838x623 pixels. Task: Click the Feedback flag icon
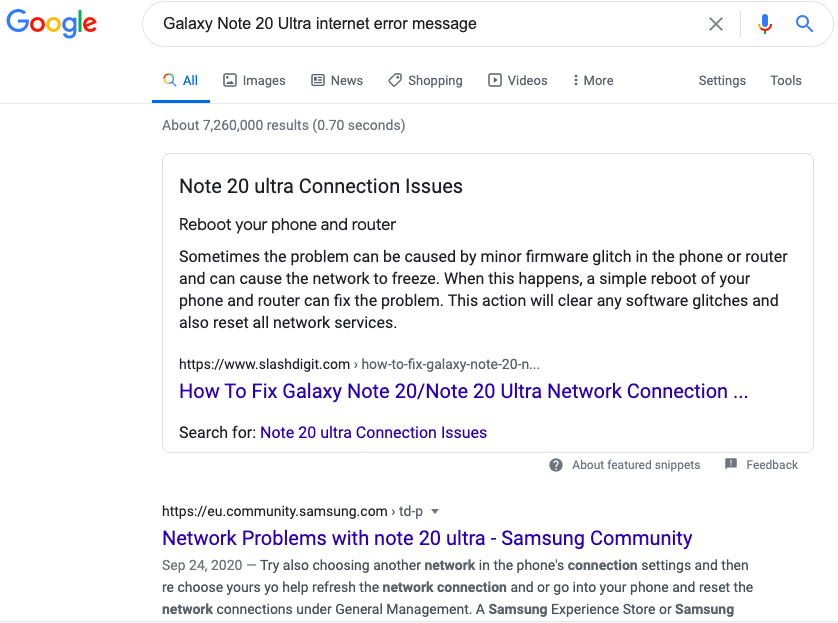point(731,465)
